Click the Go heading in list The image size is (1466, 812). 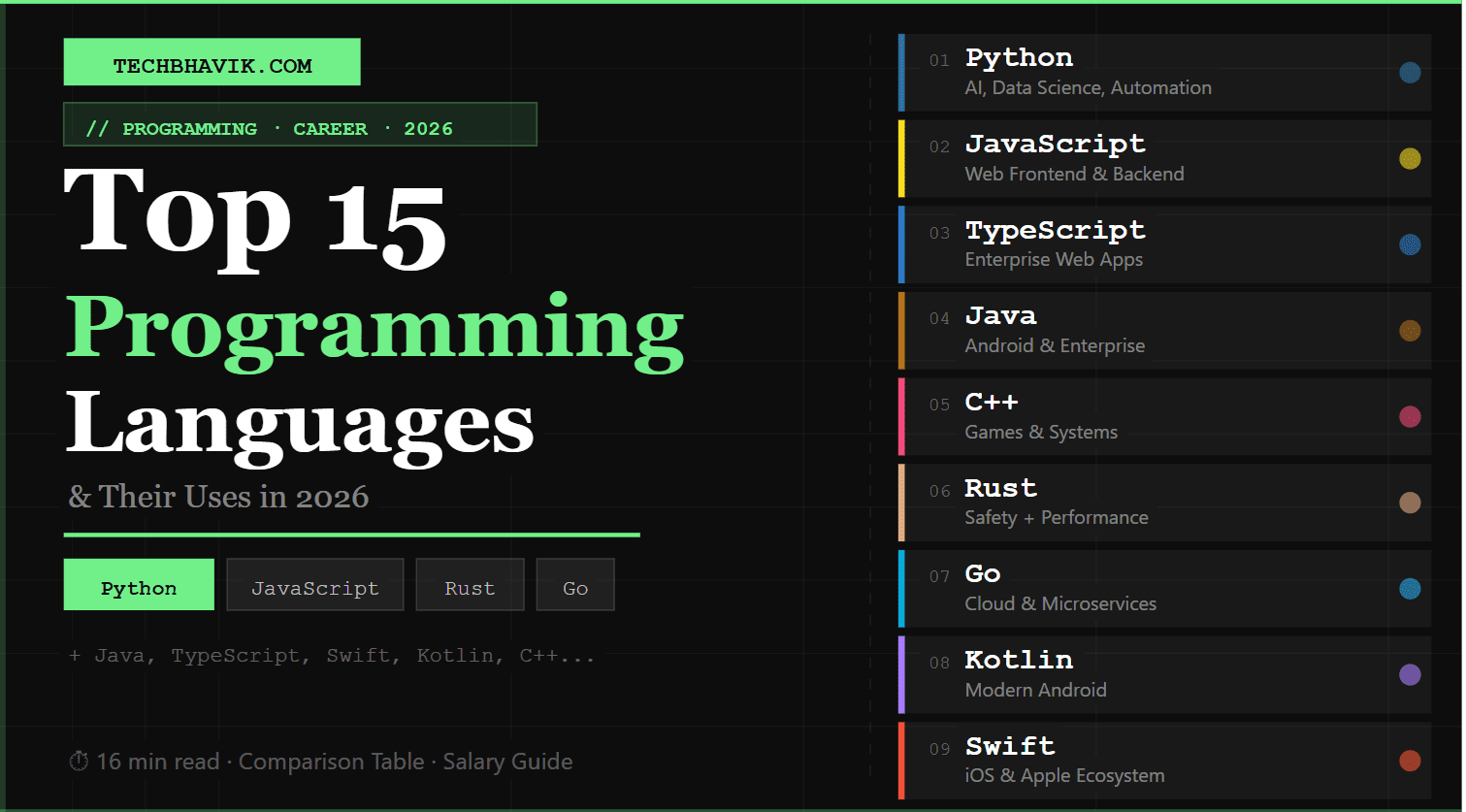coord(983,573)
